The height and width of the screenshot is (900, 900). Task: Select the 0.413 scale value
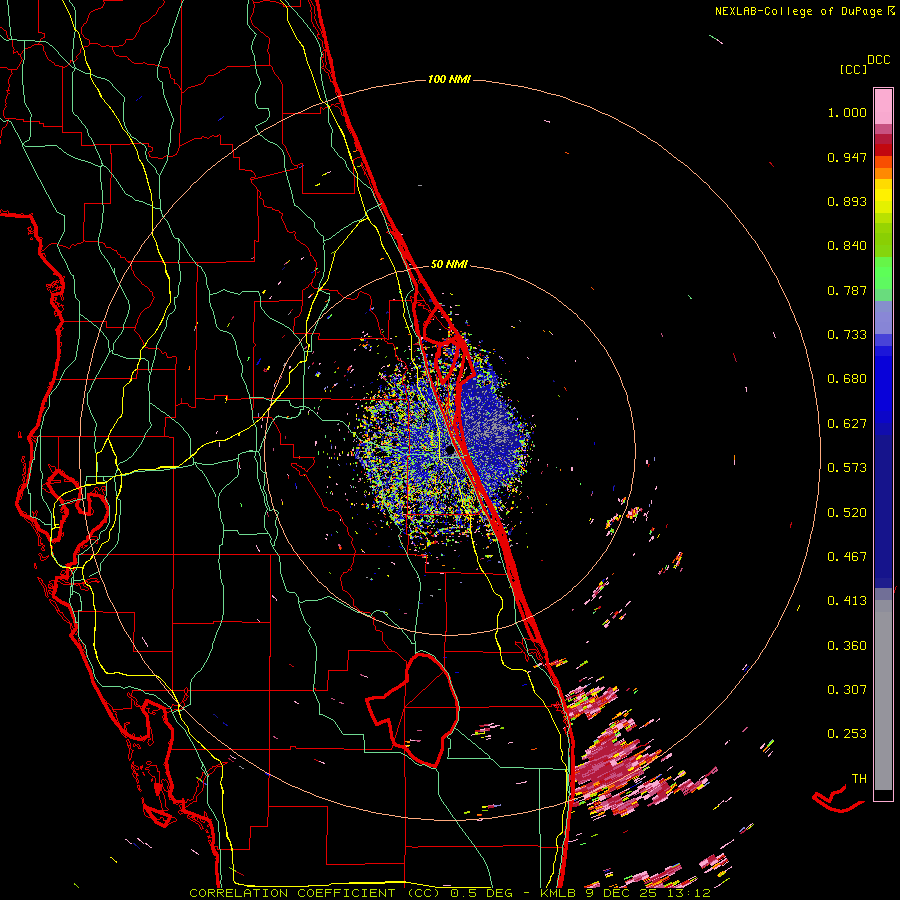point(847,601)
